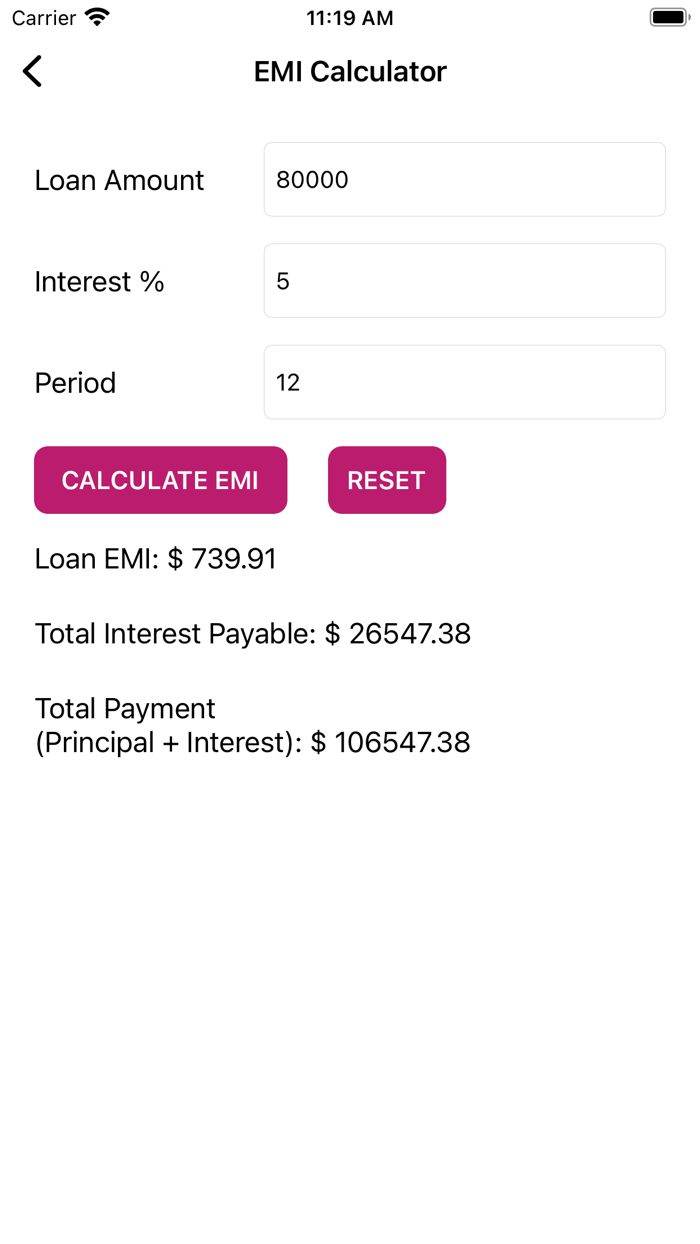Tap the Total Interest Payable line
Viewport: 700px width, 1244px height.
(x=252, y=634)
